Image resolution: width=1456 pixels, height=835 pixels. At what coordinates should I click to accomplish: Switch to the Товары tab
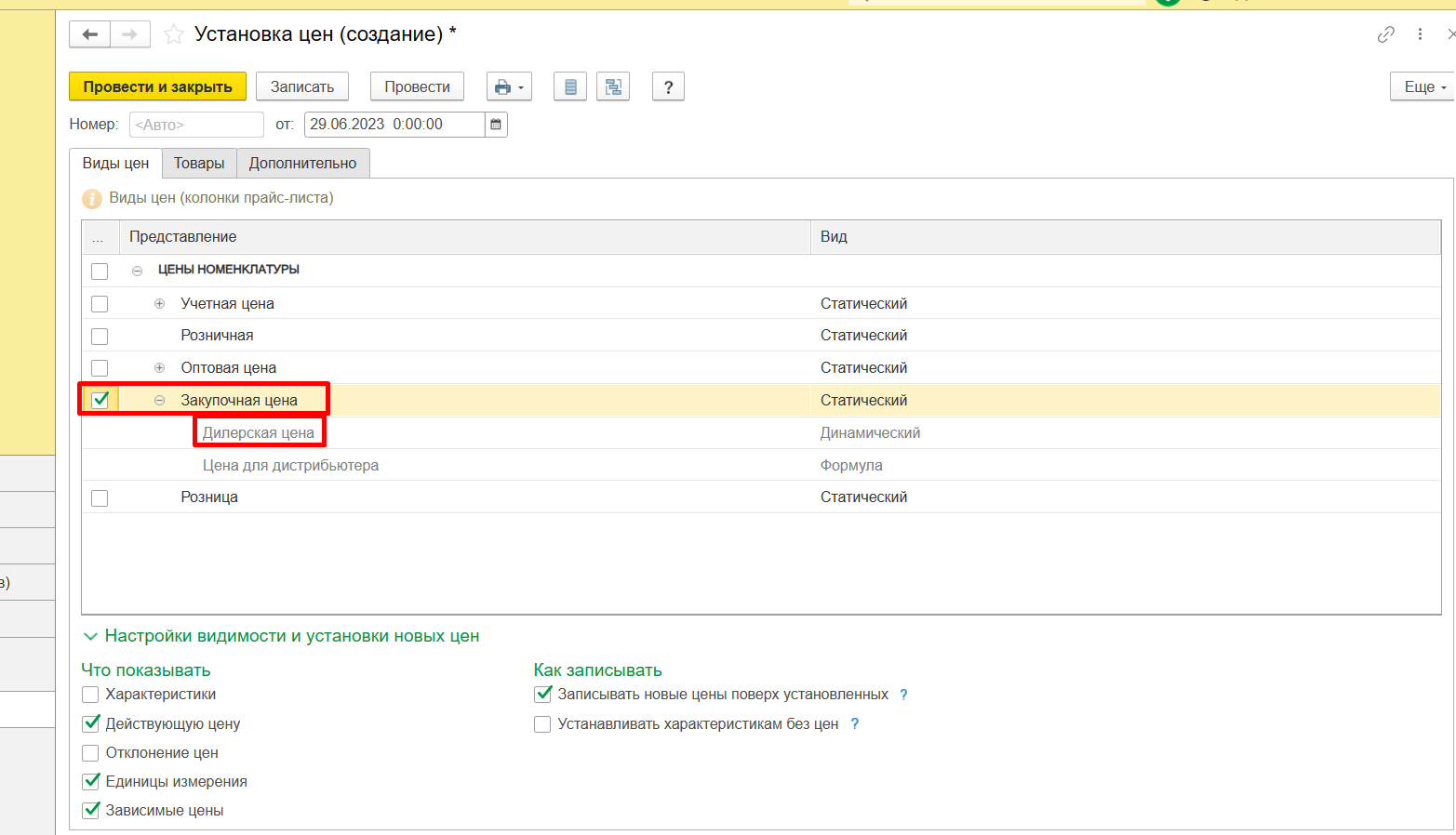(x=199, y=163)
